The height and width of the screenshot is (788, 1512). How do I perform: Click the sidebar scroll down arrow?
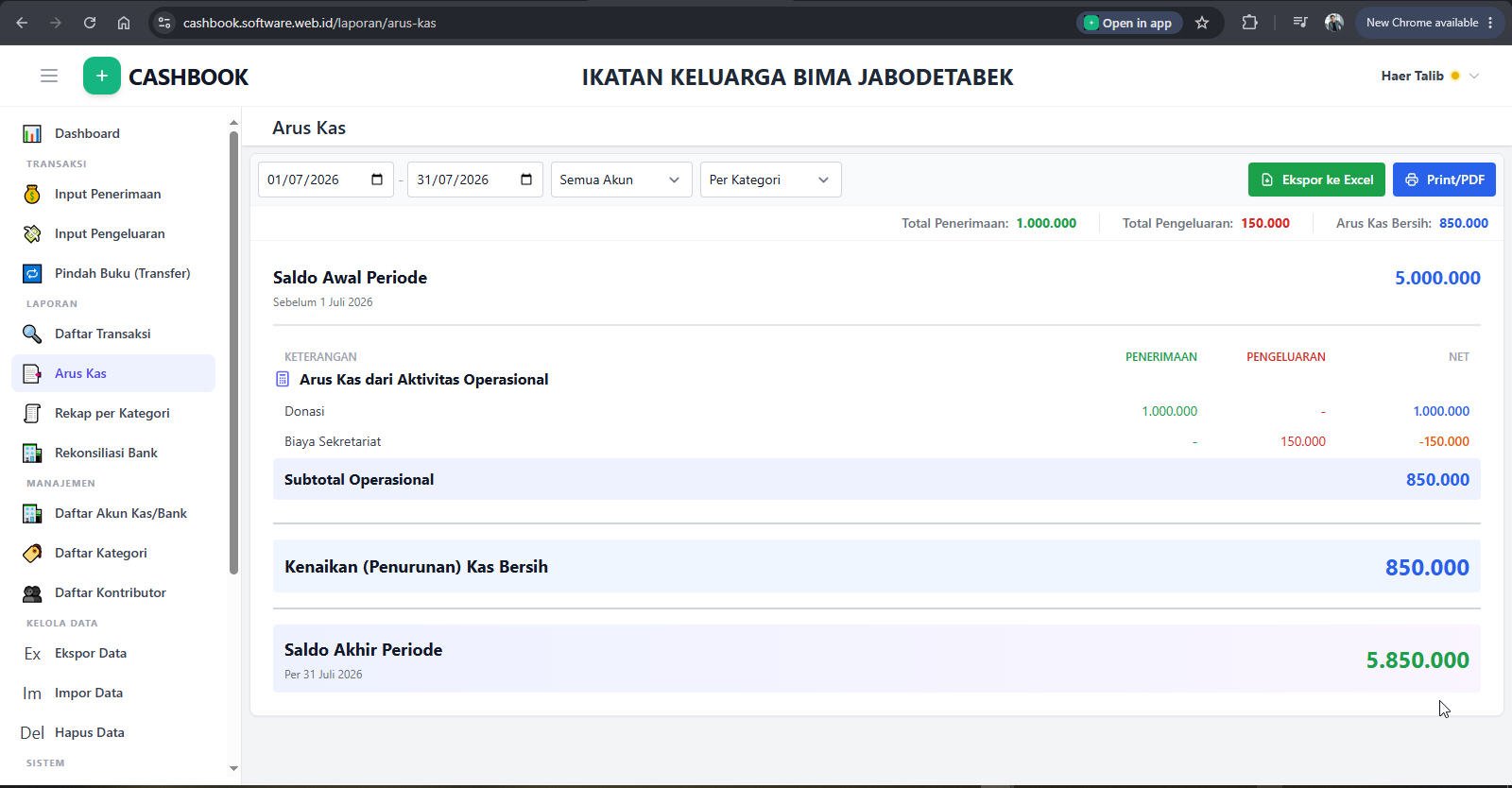(x=233, y=768)
